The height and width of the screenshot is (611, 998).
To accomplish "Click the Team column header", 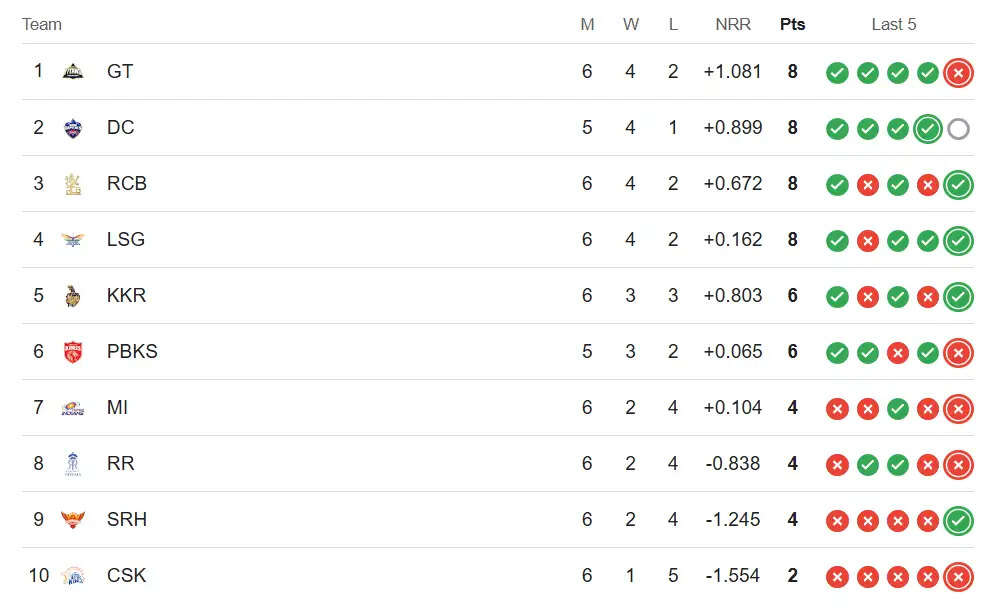I will click(42, 24).
